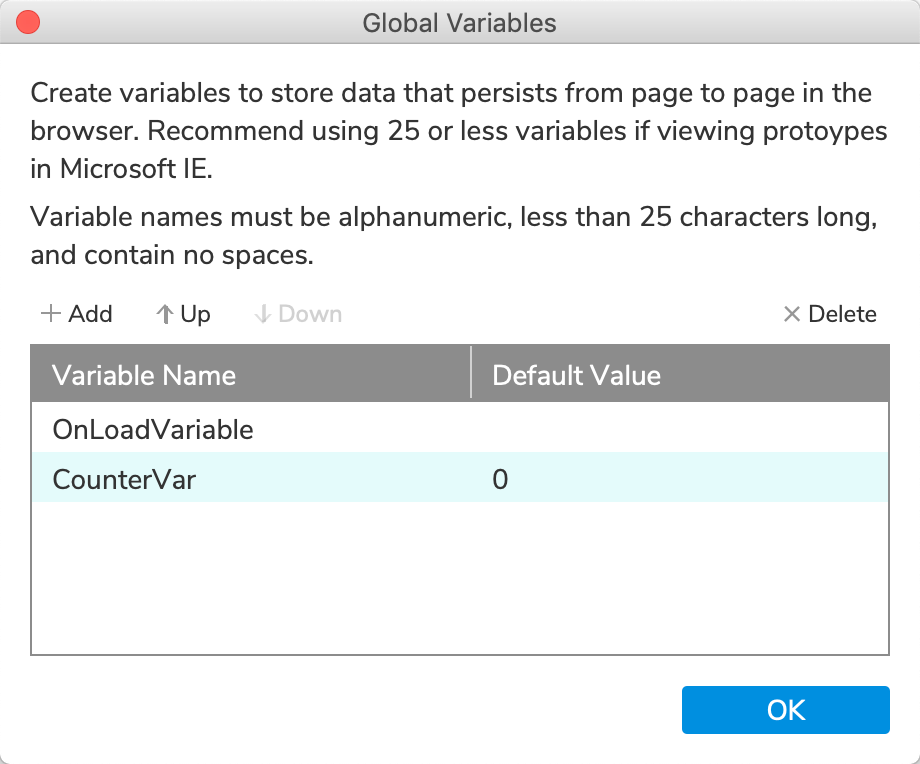
Task: Click the Global Variables title bar
Action: click(459, 22)
